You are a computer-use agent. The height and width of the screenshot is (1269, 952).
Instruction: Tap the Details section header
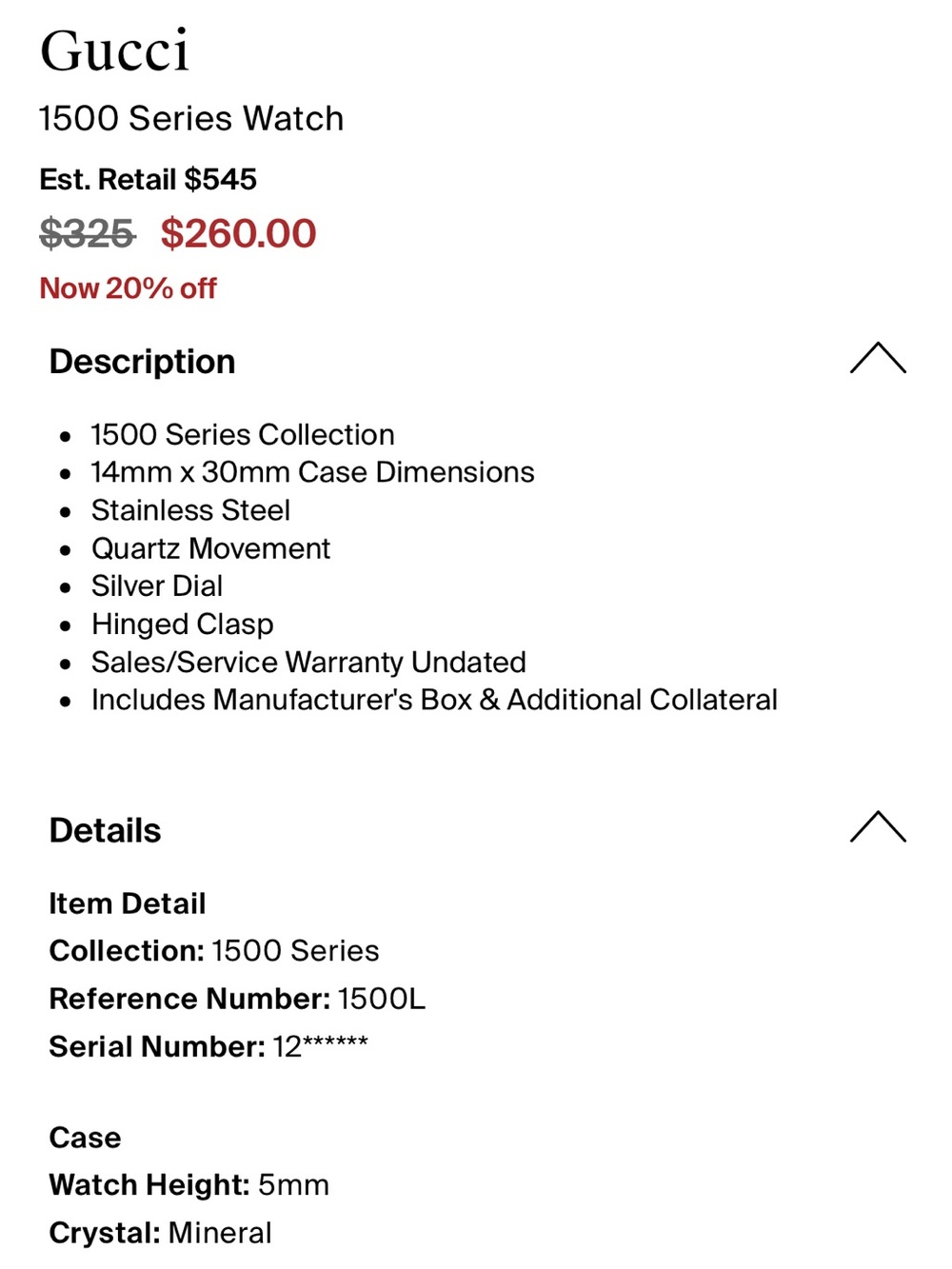pos(105,830)
